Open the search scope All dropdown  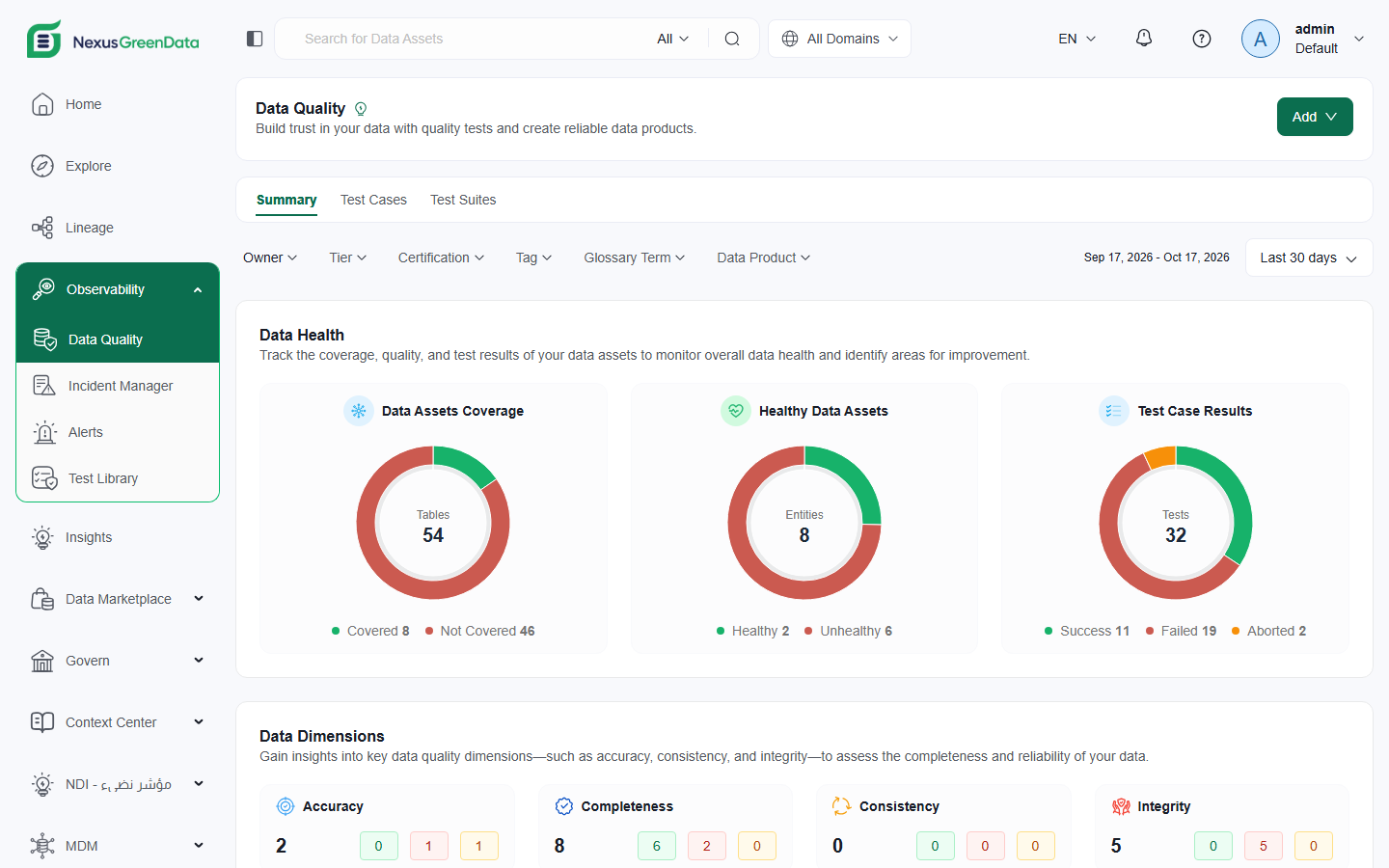673,39
